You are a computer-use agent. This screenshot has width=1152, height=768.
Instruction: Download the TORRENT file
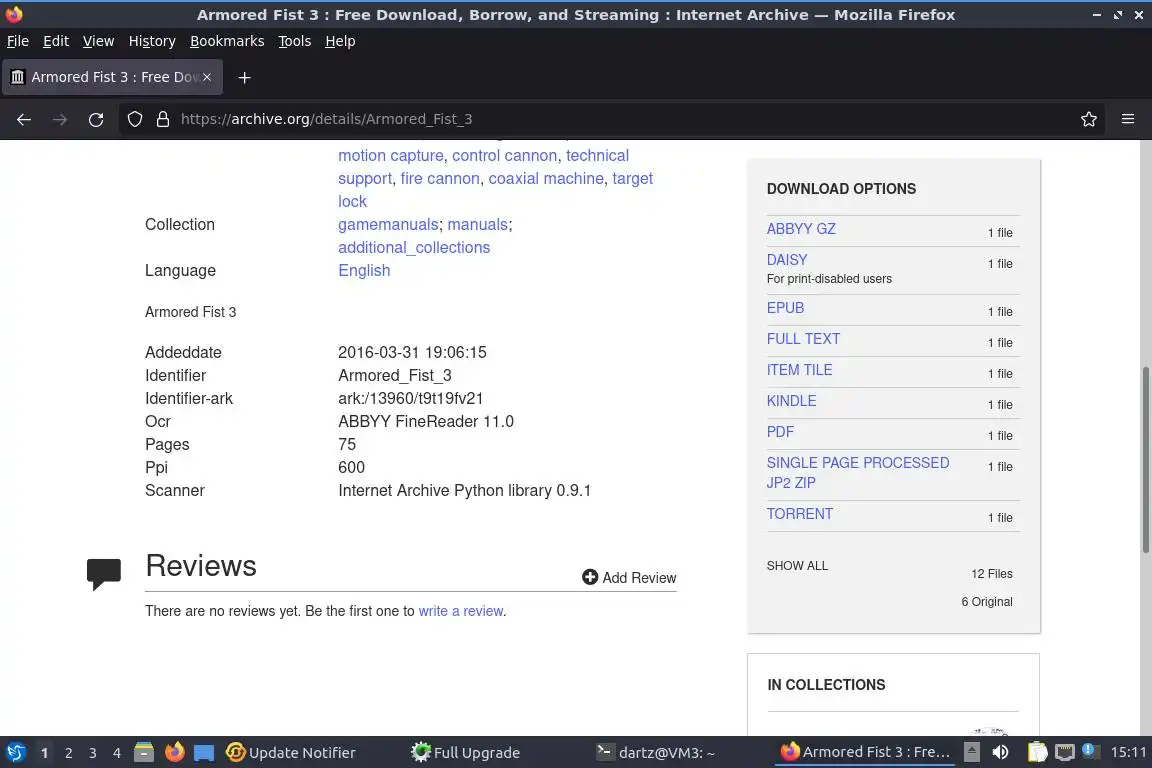tap(799, 514)
